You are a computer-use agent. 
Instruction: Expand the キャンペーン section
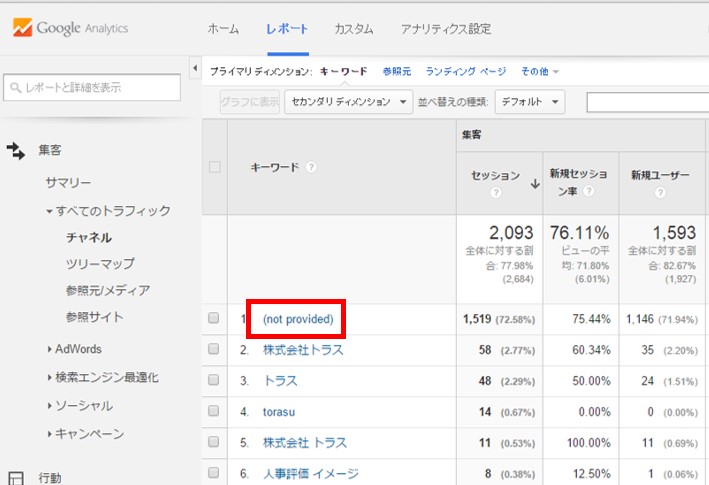49,434
